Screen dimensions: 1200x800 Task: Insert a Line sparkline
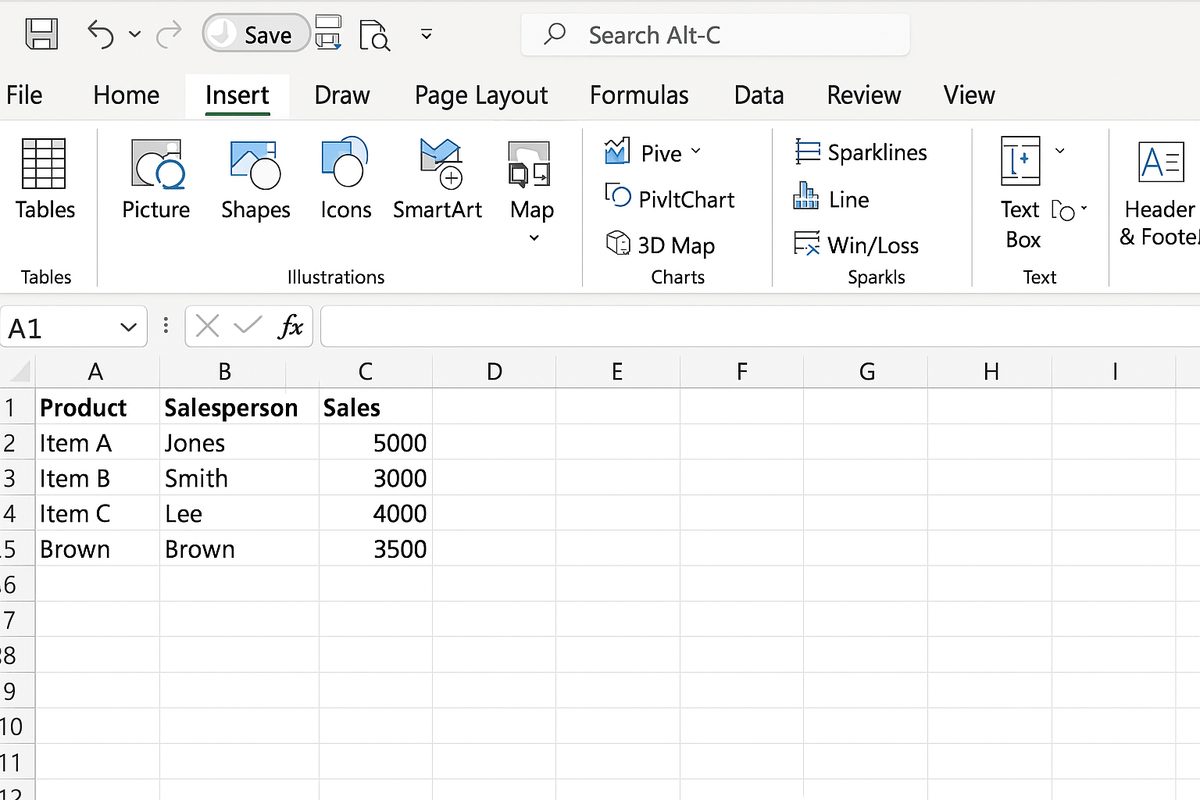pos(831,199)
